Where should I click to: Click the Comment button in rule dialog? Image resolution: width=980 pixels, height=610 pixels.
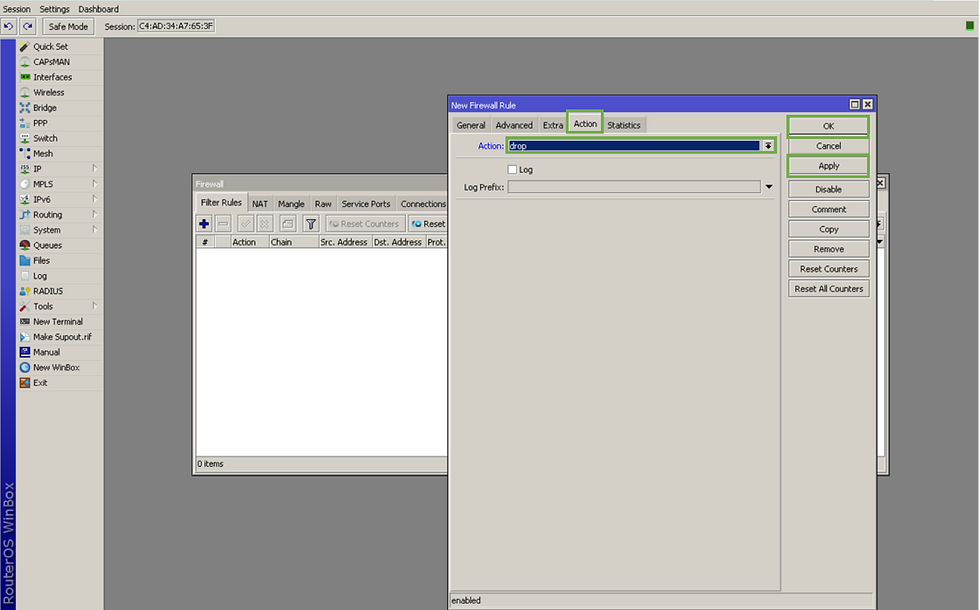click(828, 209)
